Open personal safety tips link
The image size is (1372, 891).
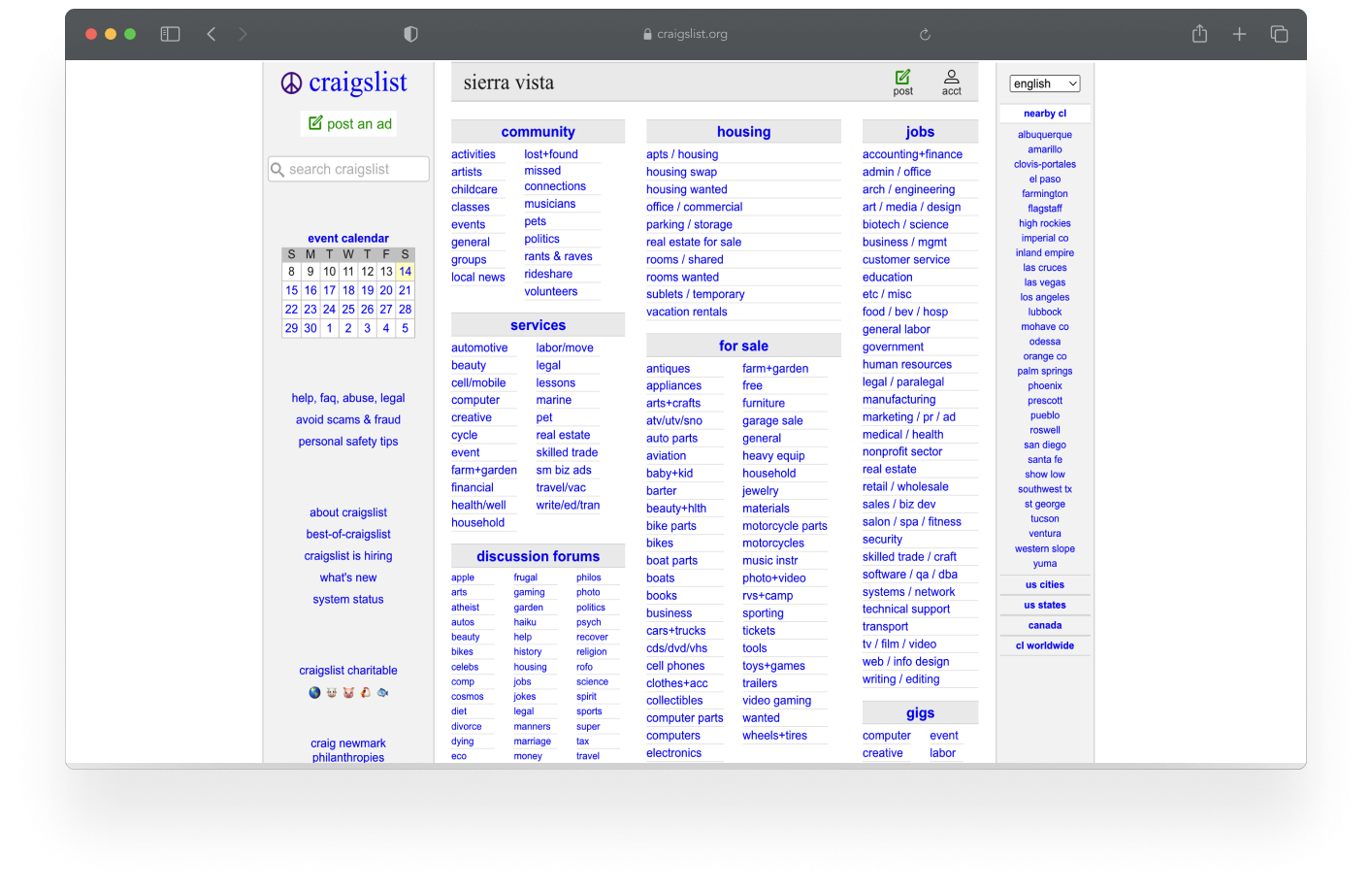point(348,442)
